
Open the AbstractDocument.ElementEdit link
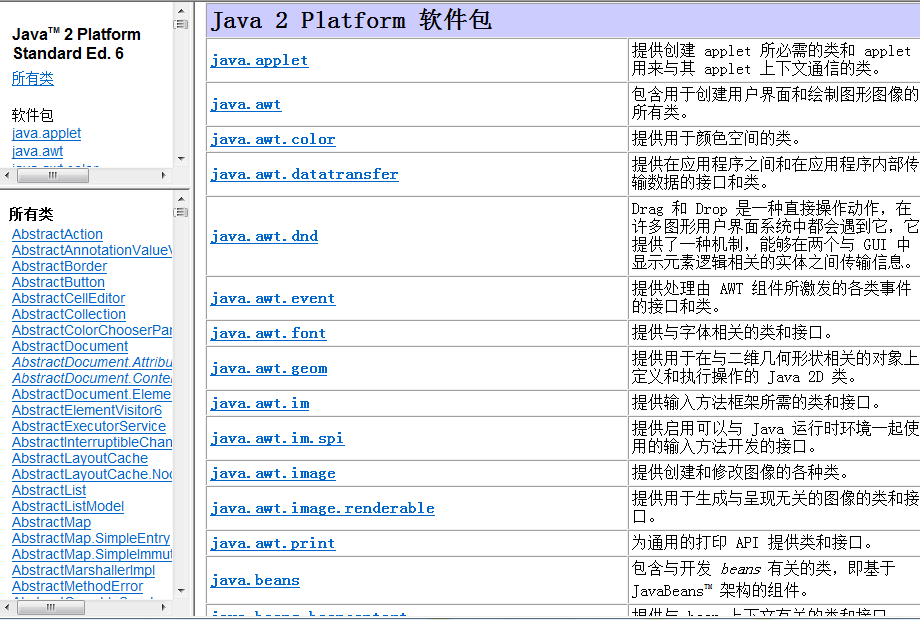92,394
